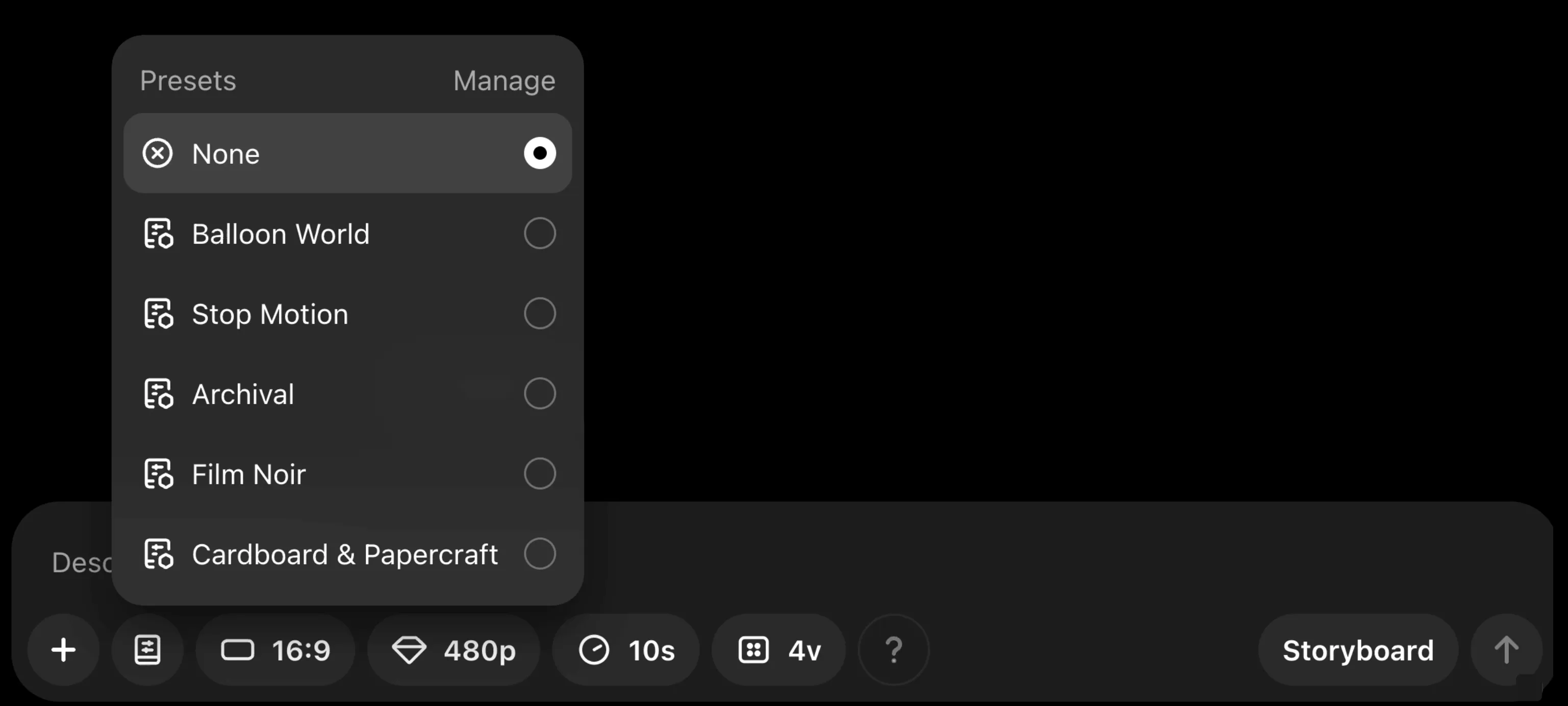
Task: Open the 16:9 aspect ratio dropdown
Action: point(276,650)
